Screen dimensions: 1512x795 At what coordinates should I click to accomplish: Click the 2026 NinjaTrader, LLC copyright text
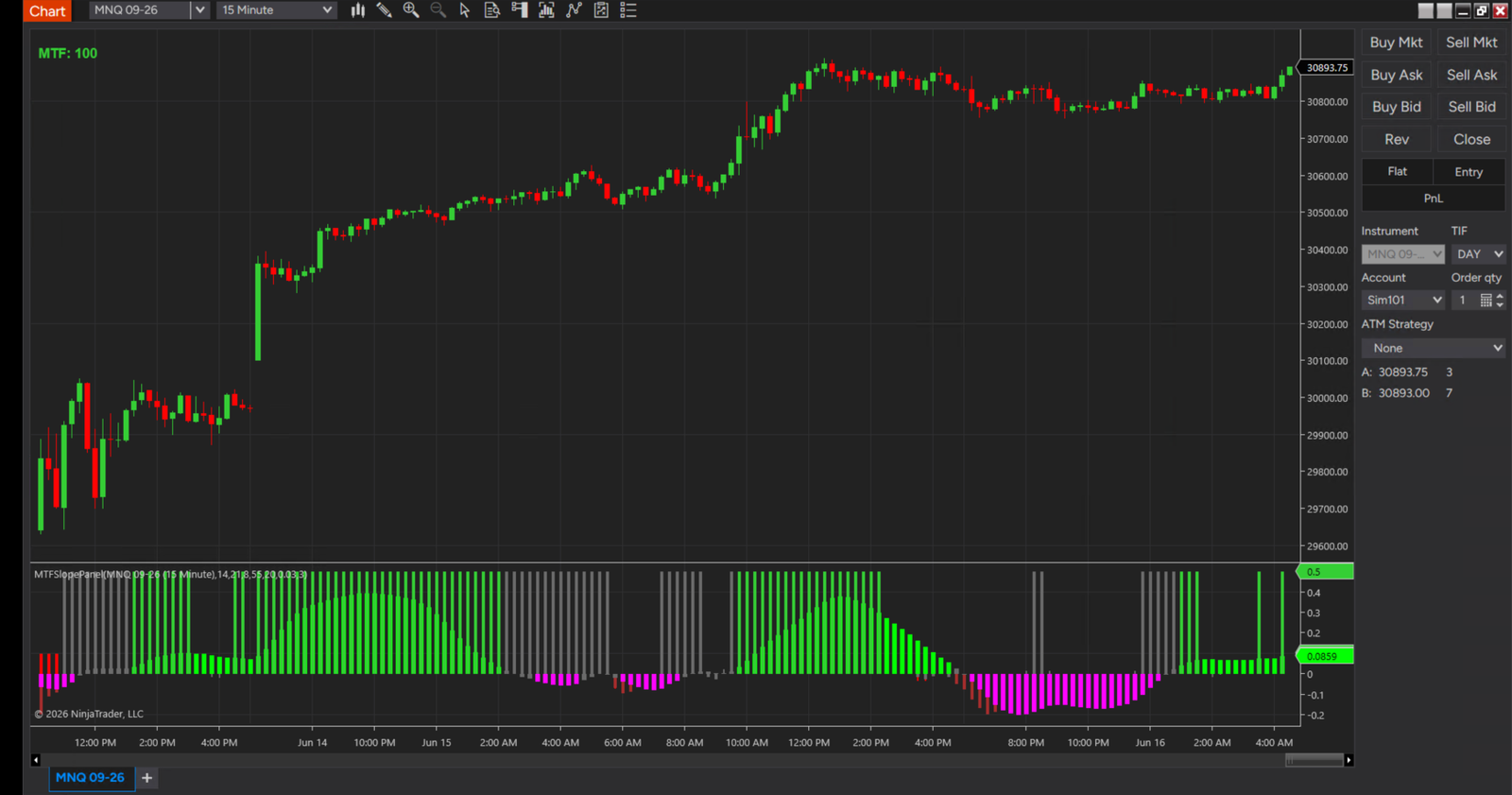89,715
